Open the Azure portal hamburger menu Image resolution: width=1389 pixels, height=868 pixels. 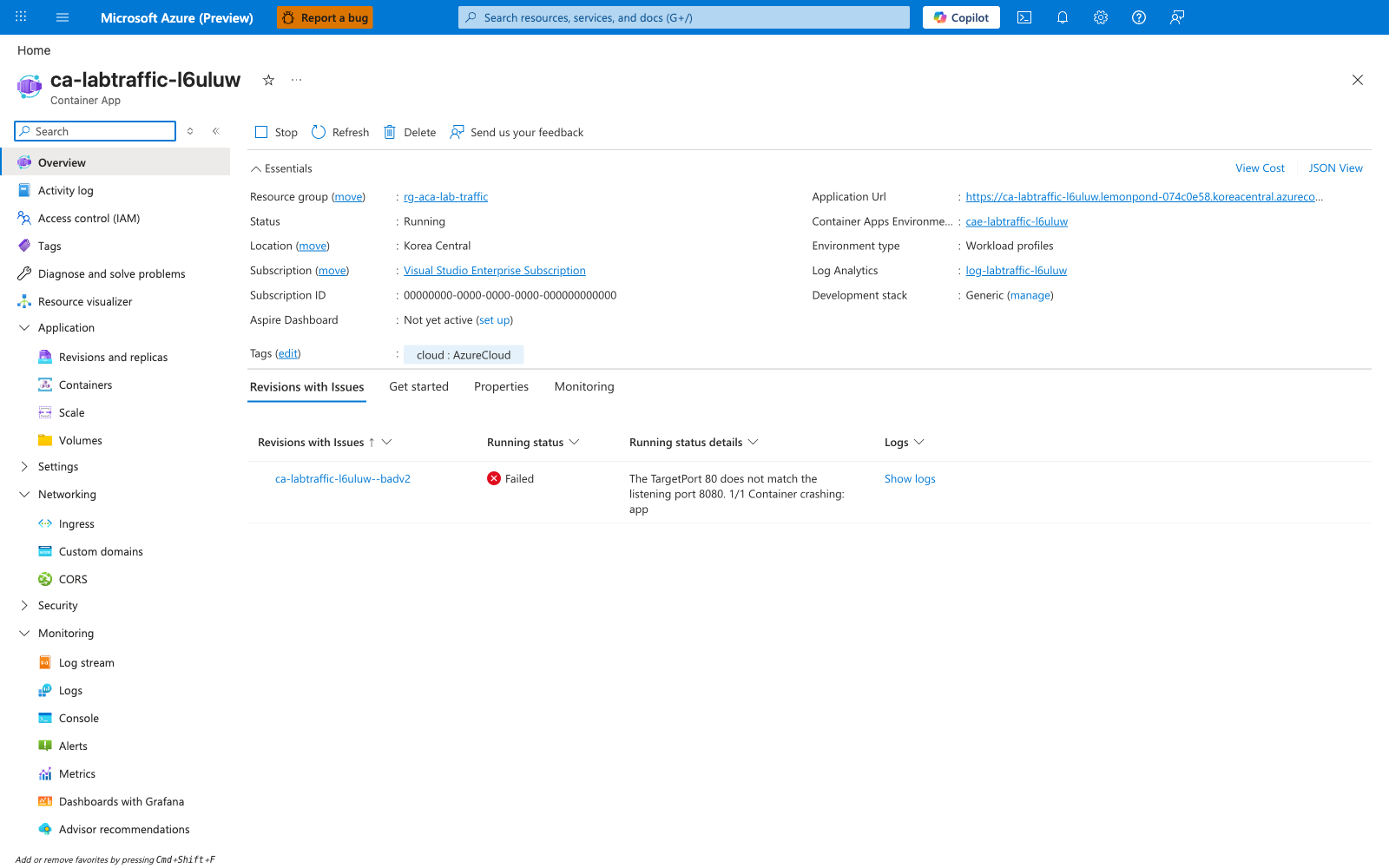(63, 17)
